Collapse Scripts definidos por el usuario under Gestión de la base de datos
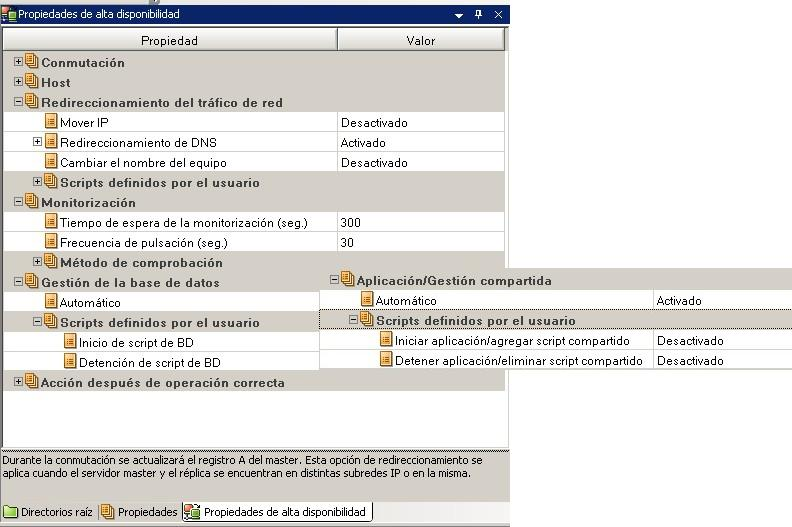The width and height of the screenshot is (792, 527). [37, 321]
